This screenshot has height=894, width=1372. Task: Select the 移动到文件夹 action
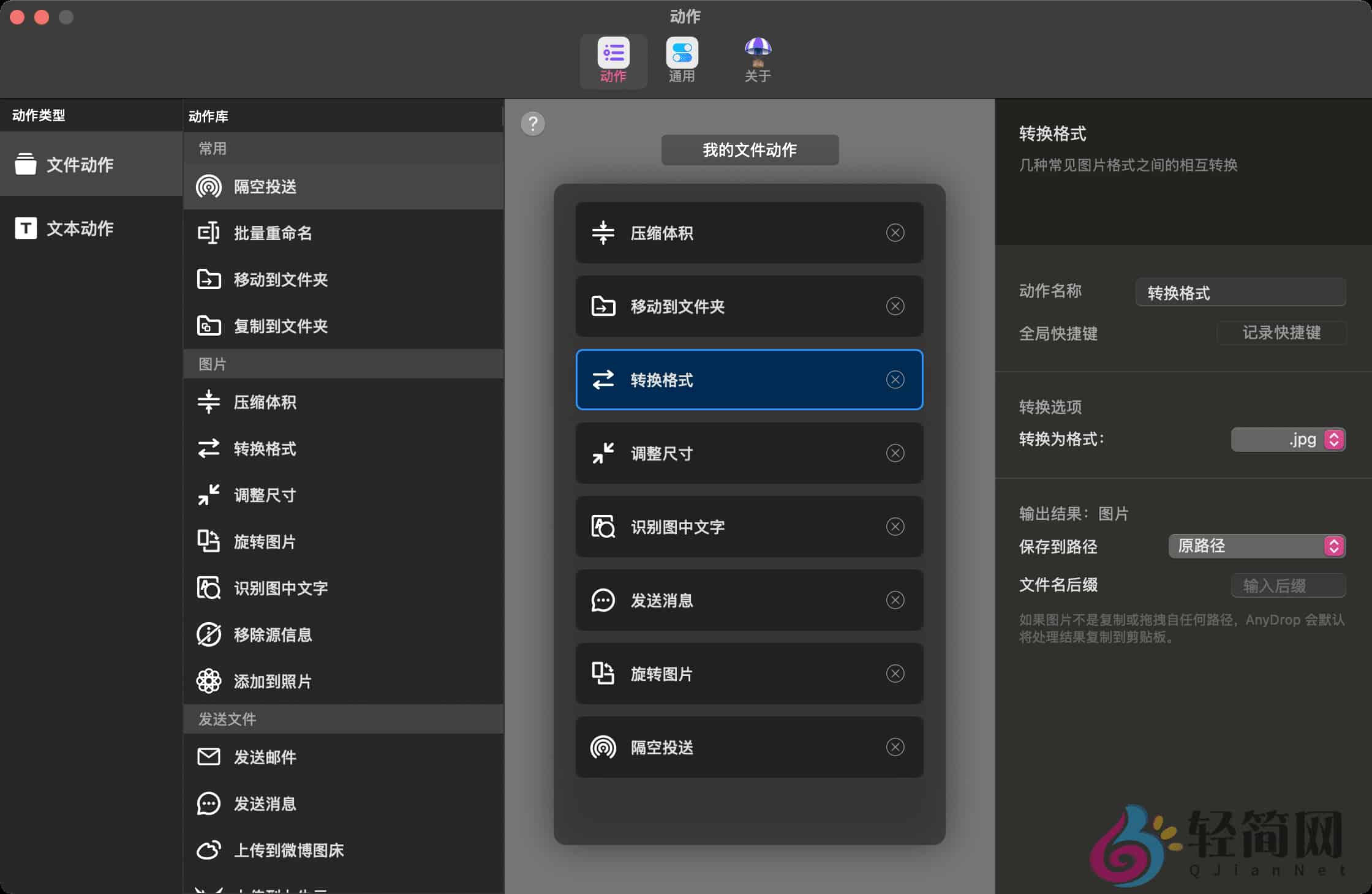tap(281, 280)
